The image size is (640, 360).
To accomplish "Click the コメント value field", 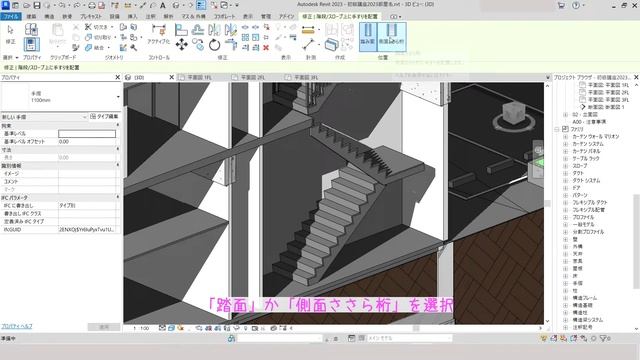I will point(87,182).
